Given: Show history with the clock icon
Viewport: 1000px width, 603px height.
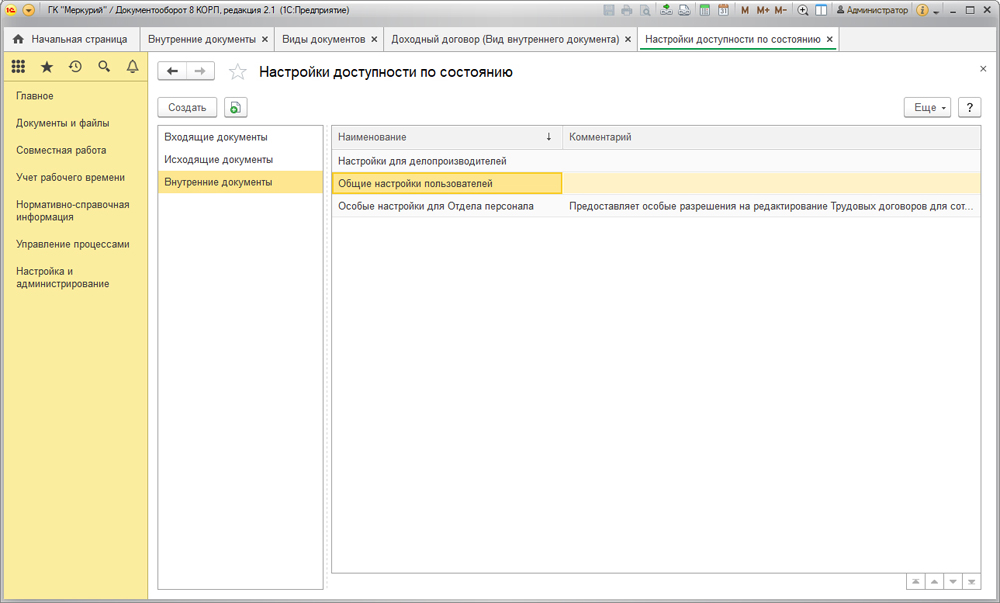Looking at the screenshot, I should (x=75, y=67).
